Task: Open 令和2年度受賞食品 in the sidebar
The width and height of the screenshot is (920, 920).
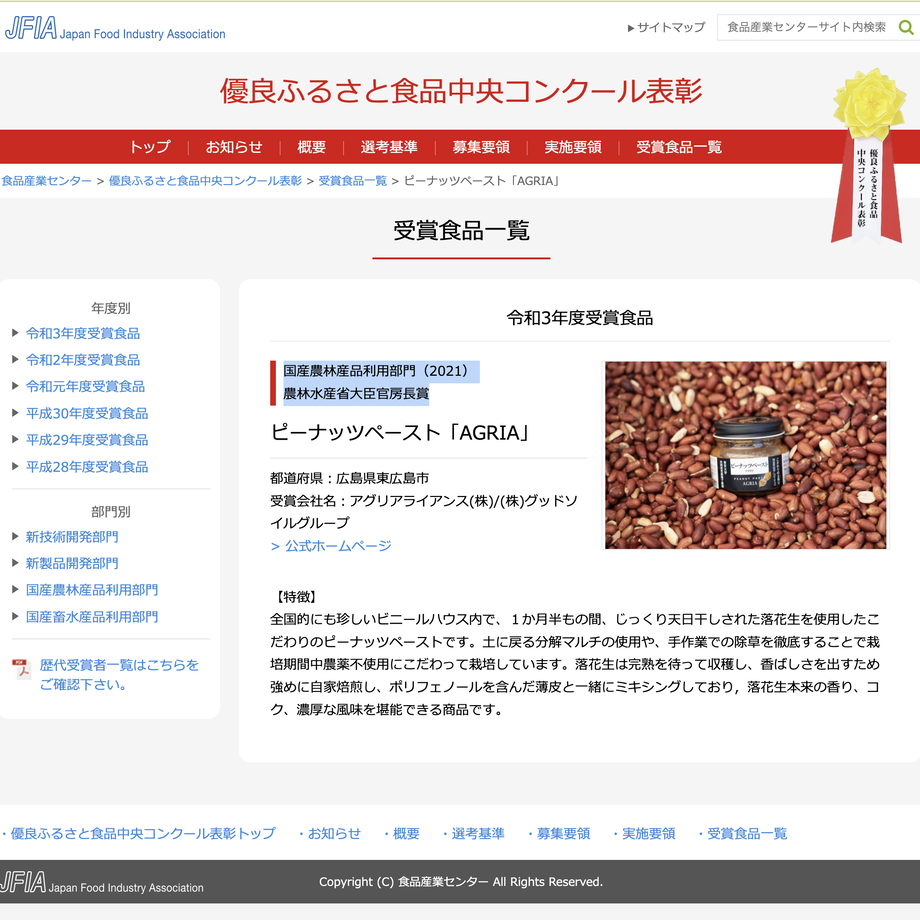Action: click(83, 360)
